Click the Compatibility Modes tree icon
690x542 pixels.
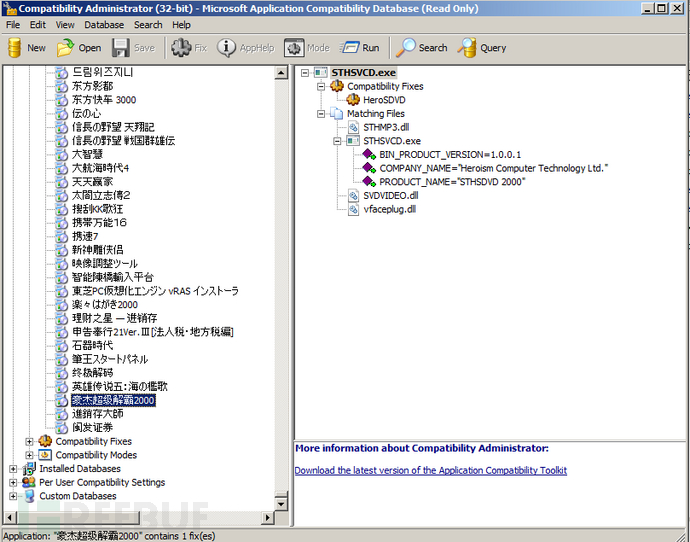tap(45, 455)
